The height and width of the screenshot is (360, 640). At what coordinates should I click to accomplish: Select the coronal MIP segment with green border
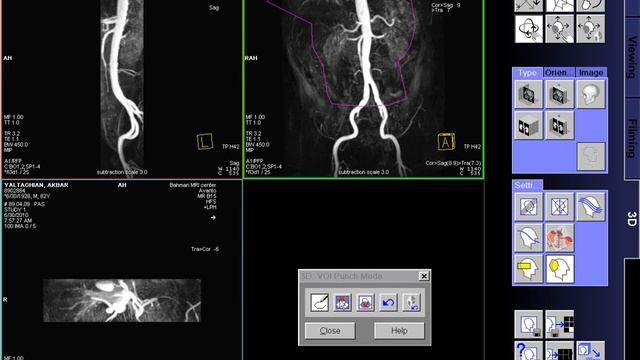pos(363,89)
